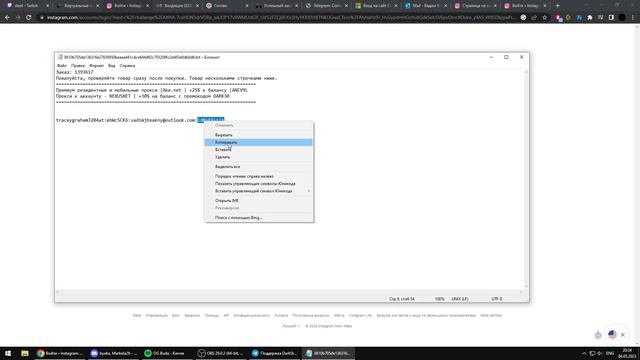Open a new Chrome tab
The image size is (640, 360).
click(558, 6)
